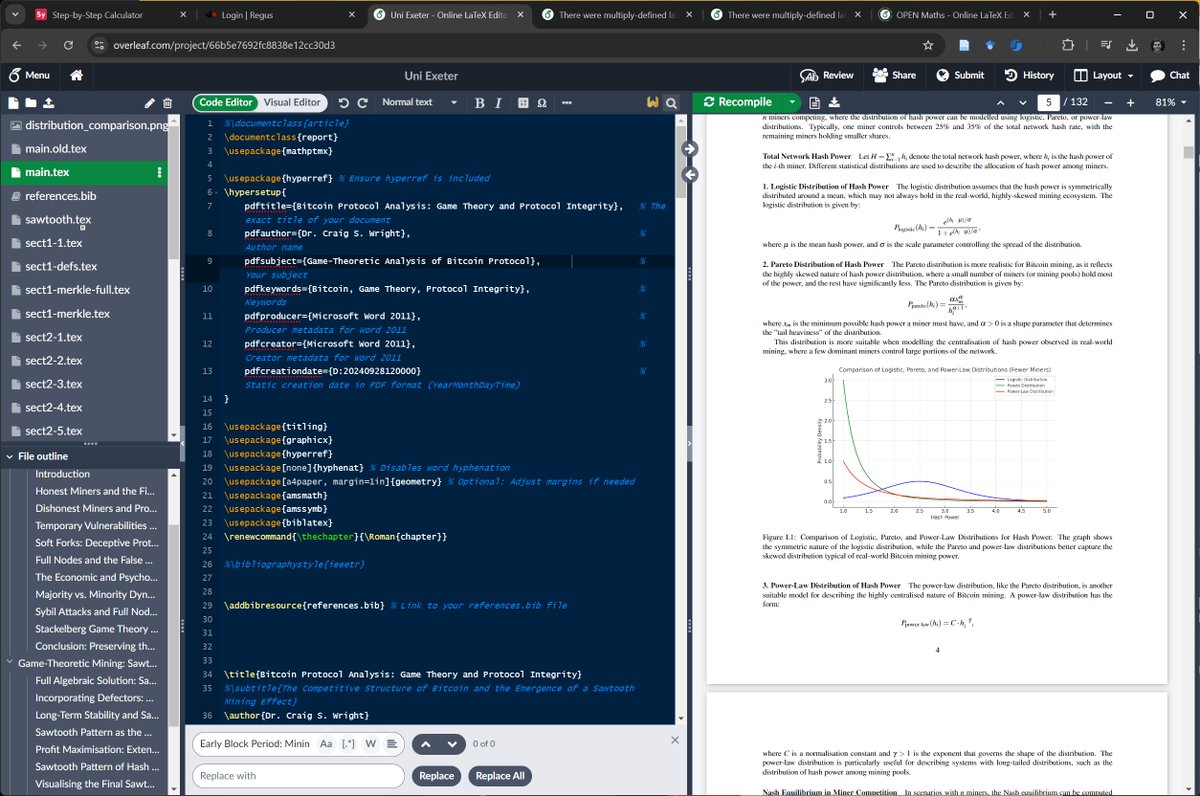Image resolution: width=1200 pixels, height=796 pixels.
Task: Bookmark this page with the star icon
Action: [x=928, y=45]
